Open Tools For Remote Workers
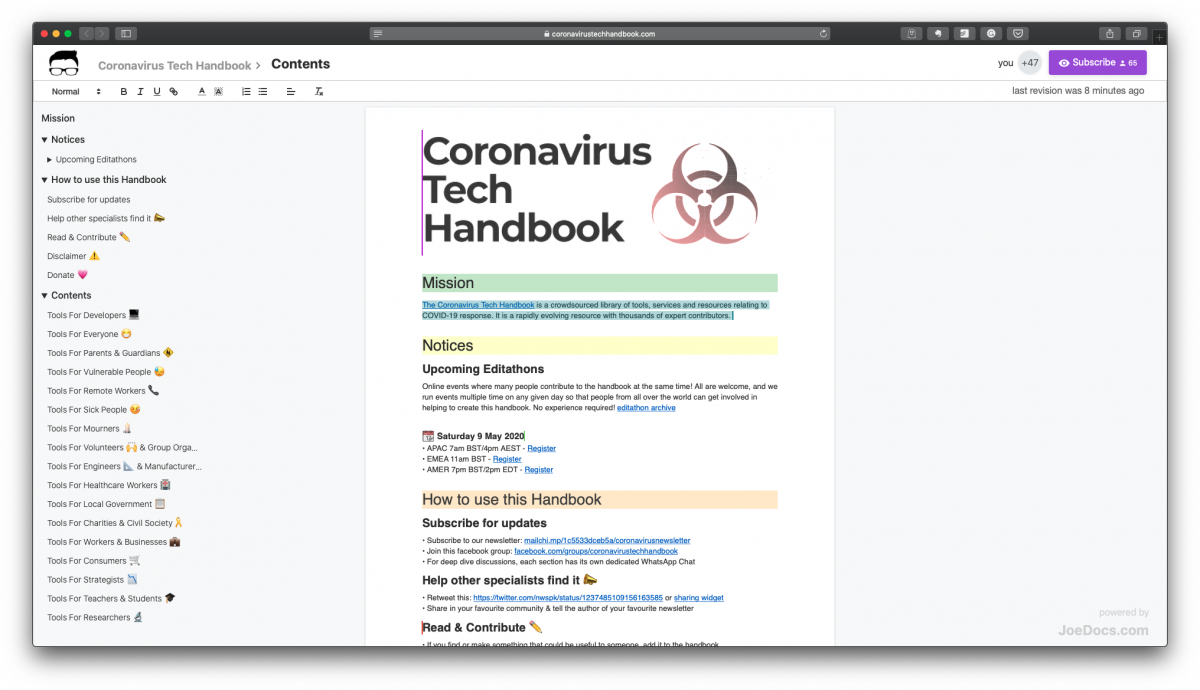Viewport: 1200px width, 690px height. click(x=103, y=391)
